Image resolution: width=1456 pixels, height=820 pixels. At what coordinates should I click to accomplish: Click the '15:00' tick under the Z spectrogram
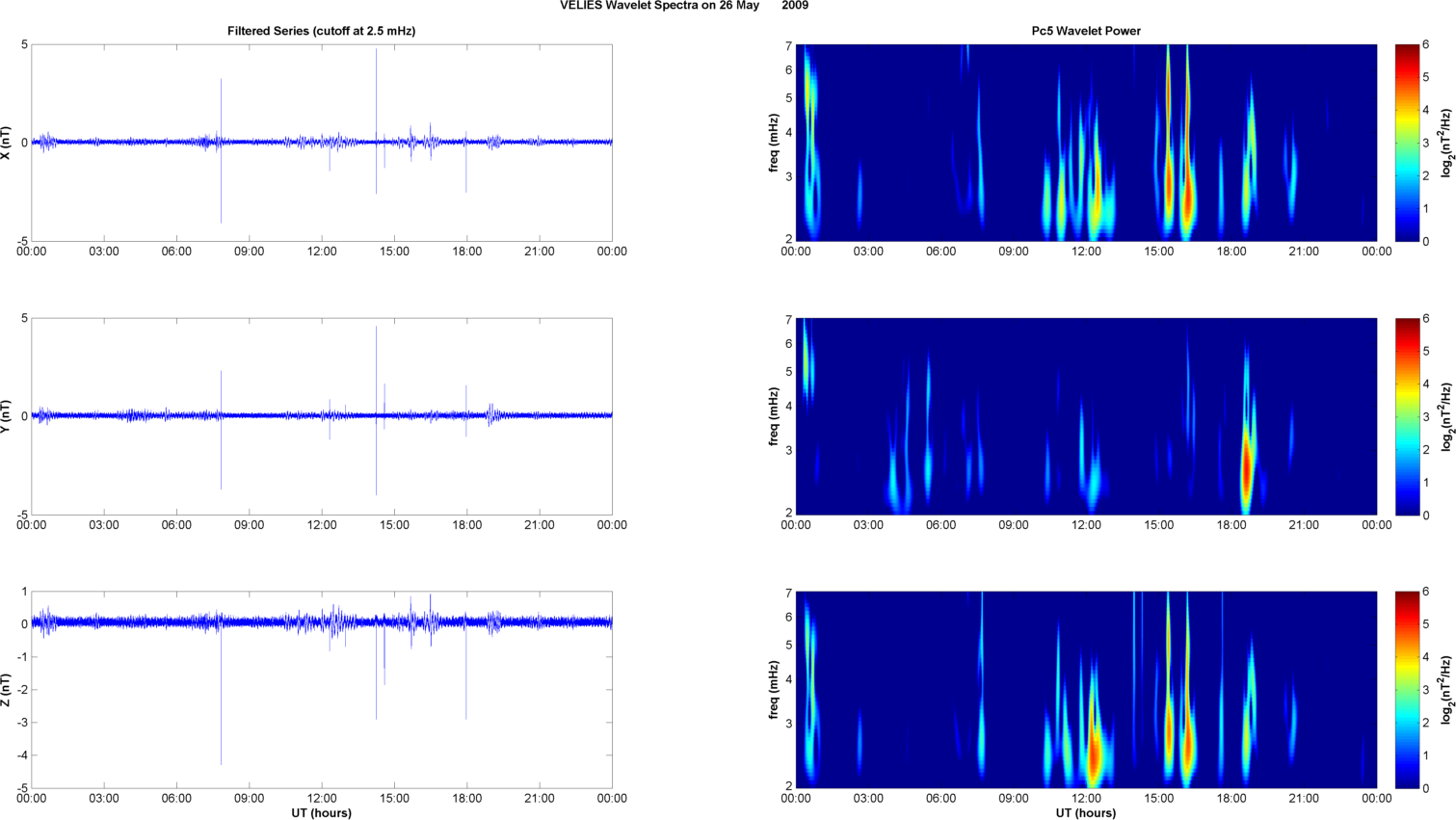(x=1159, y=799)
